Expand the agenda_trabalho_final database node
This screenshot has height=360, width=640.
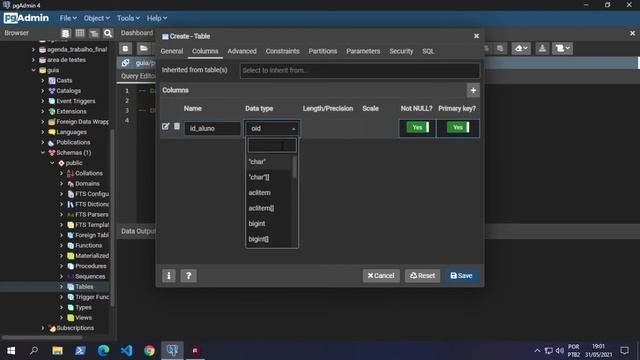point(33,49)
